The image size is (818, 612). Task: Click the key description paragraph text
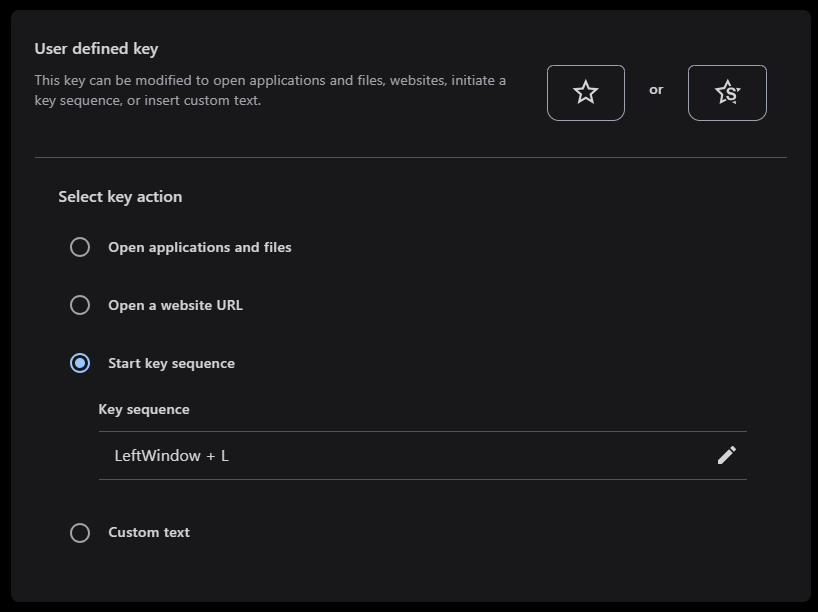click(270, 90)
